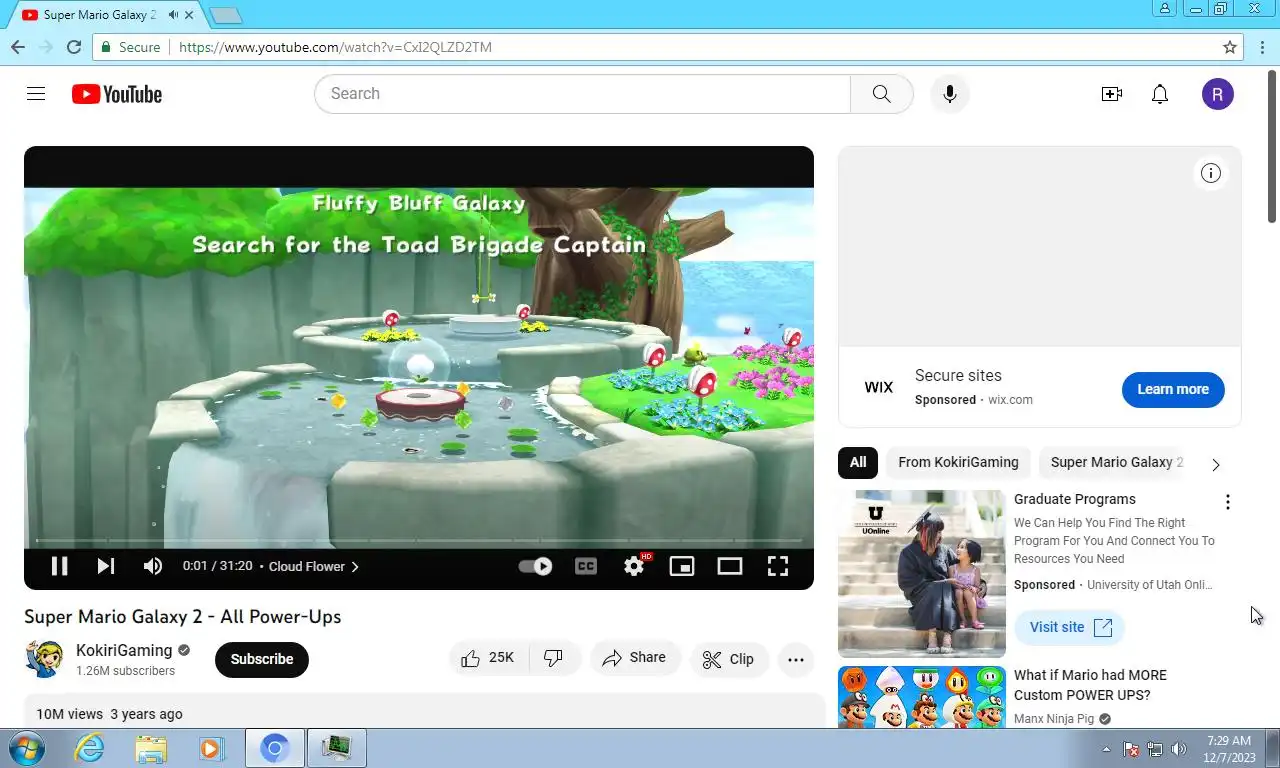Viewport: 1280px width, 768px height.
Task: Click the search magnifier button
Action: 881,94
